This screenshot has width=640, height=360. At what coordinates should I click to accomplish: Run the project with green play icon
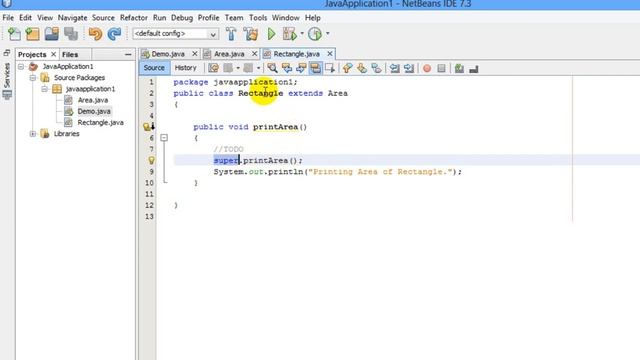click(271, 34)
